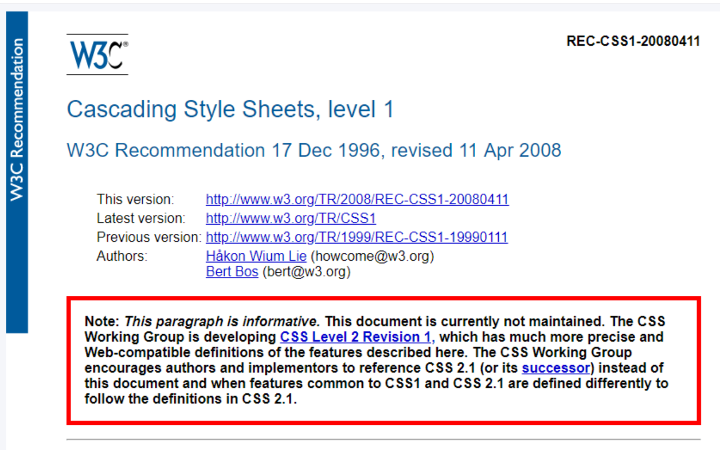Click the Cascading Style Sheets, level 1 heading
This screenshot has width=720, height=450.
pos(230,109)
